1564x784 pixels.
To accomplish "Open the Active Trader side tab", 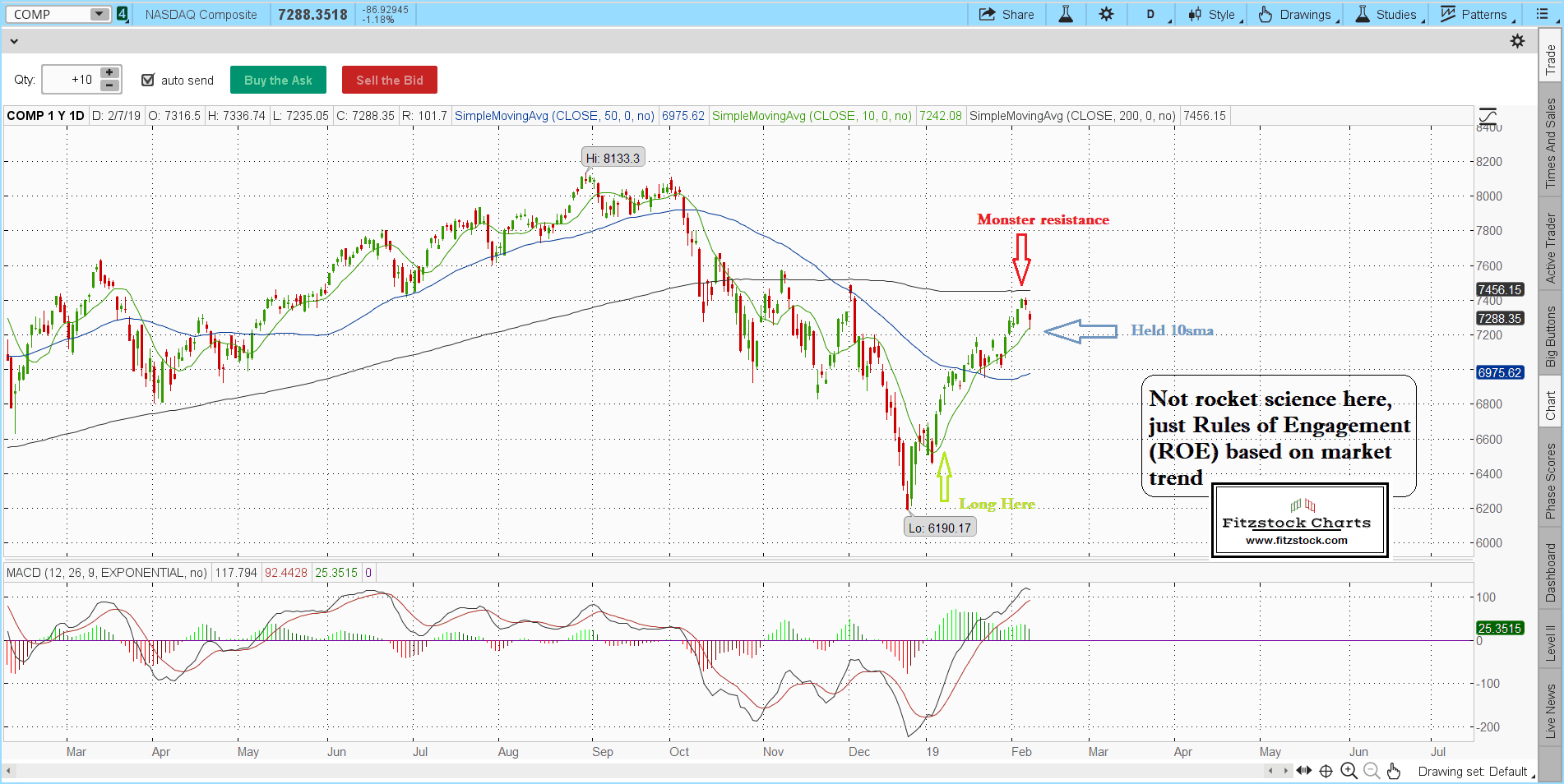I will coord(1551,247).
